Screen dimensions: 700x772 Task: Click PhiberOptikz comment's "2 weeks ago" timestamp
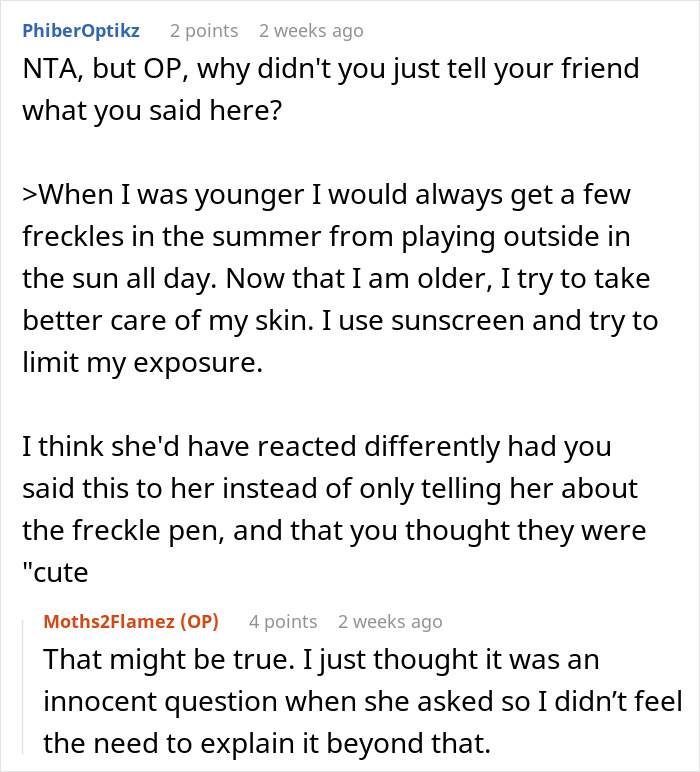[x=310, y=31]
